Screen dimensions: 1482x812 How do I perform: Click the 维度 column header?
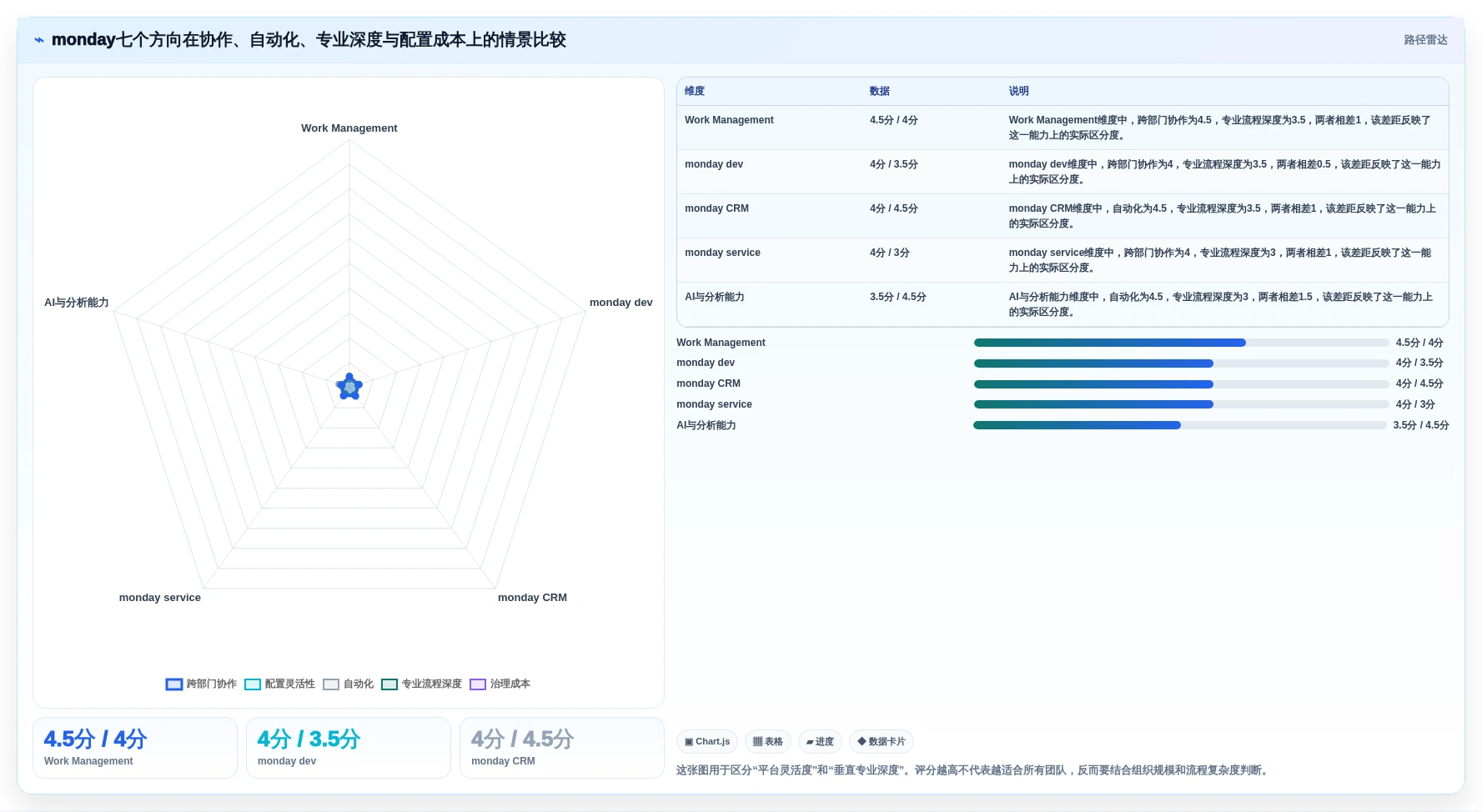click(x=695, y=92)
